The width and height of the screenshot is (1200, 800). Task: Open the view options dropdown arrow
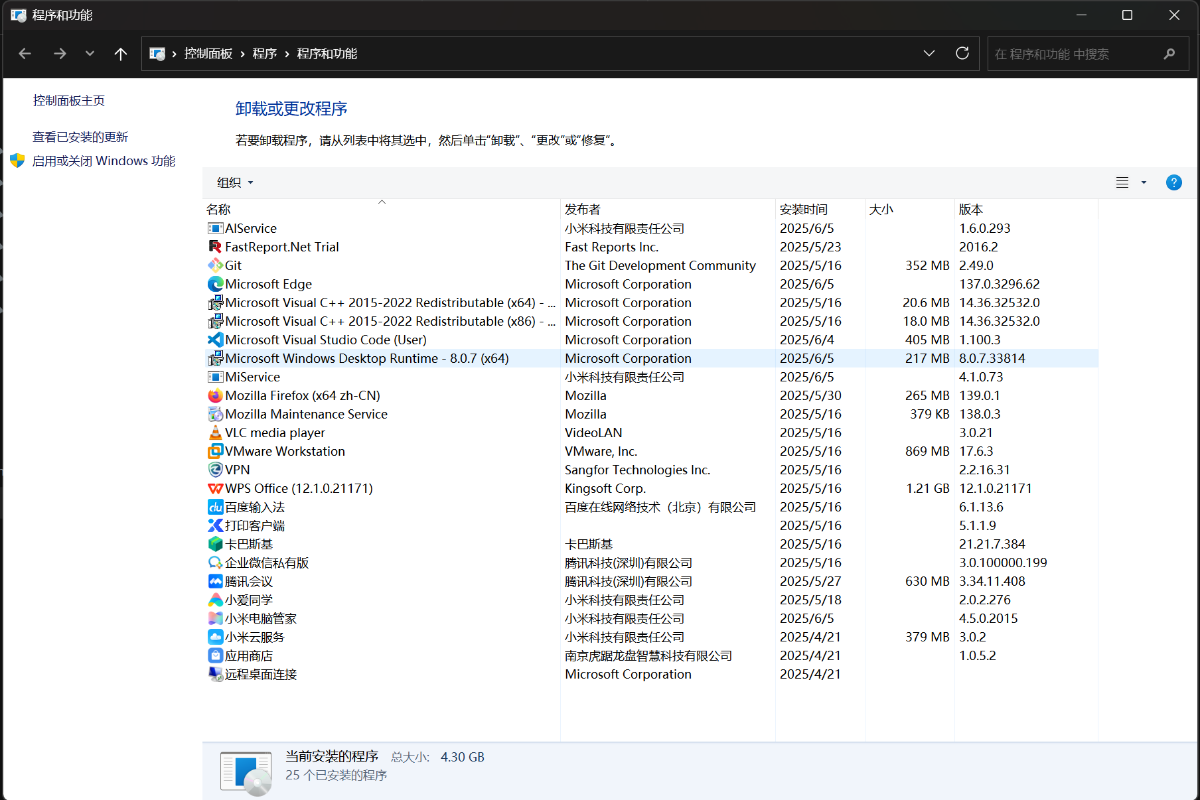1144,182
